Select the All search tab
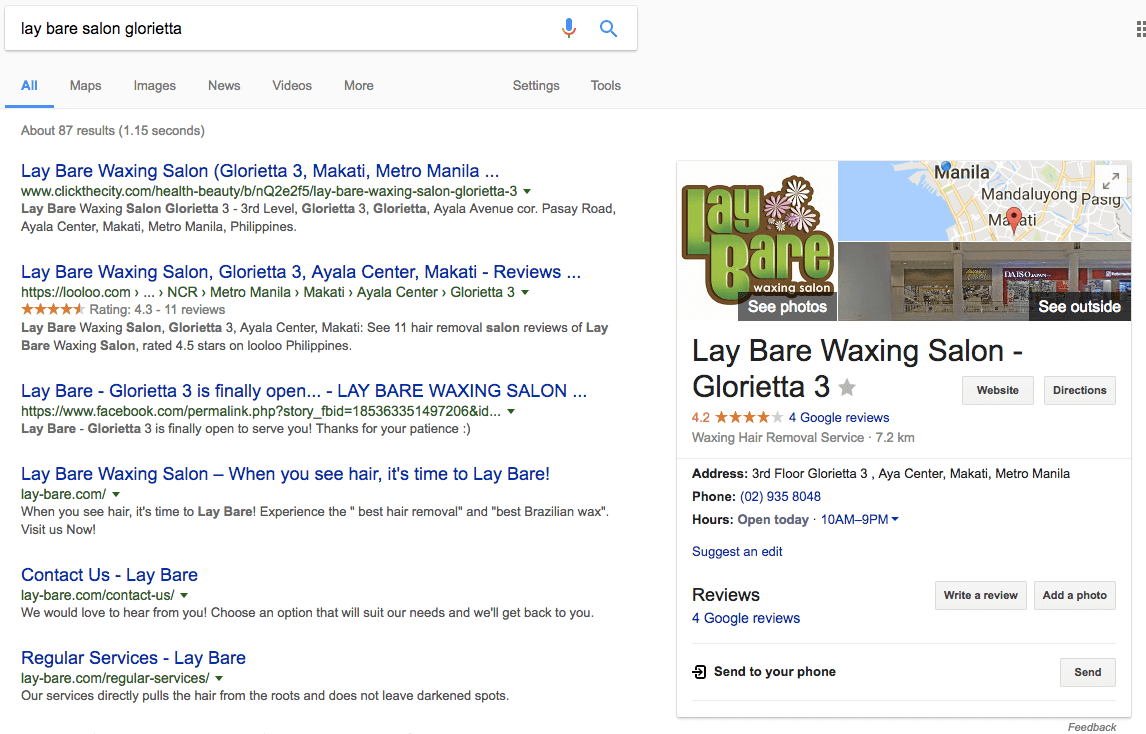 click(x=29, y=86)
